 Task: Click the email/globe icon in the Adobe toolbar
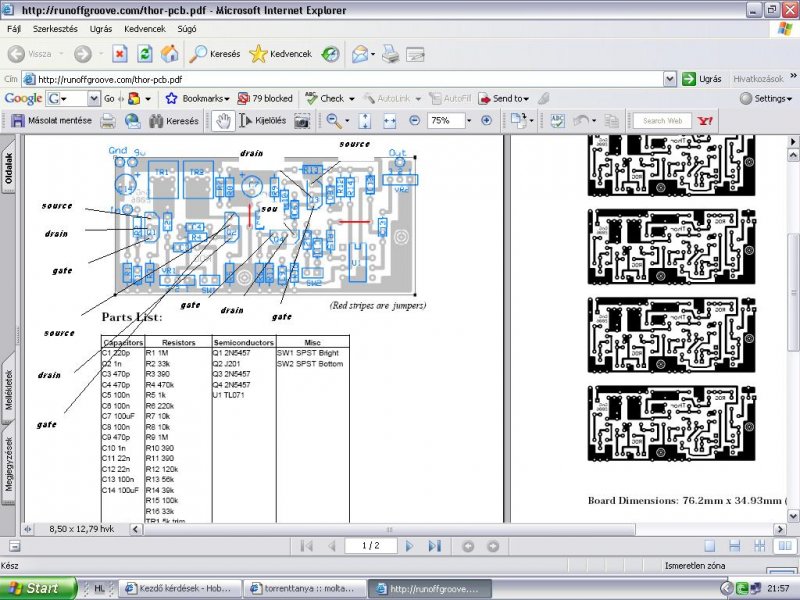tap(133, 121)
